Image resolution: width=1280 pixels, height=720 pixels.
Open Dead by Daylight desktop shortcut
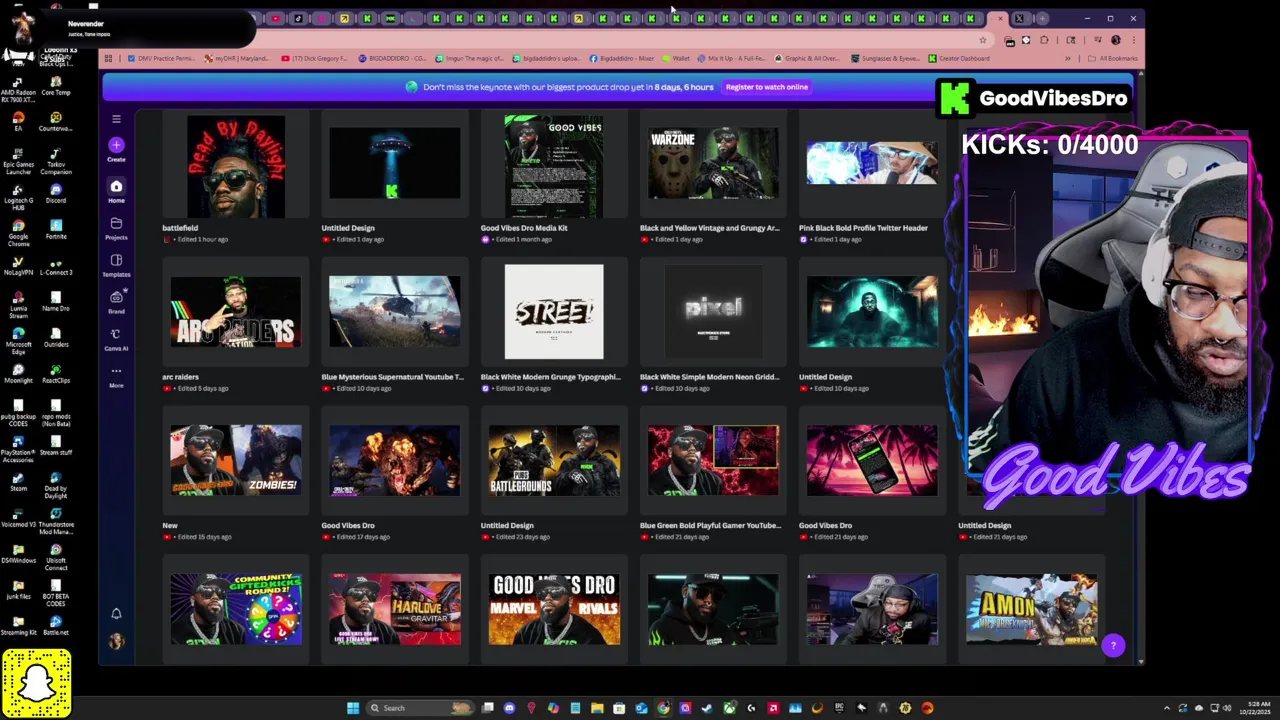point(56,485)
